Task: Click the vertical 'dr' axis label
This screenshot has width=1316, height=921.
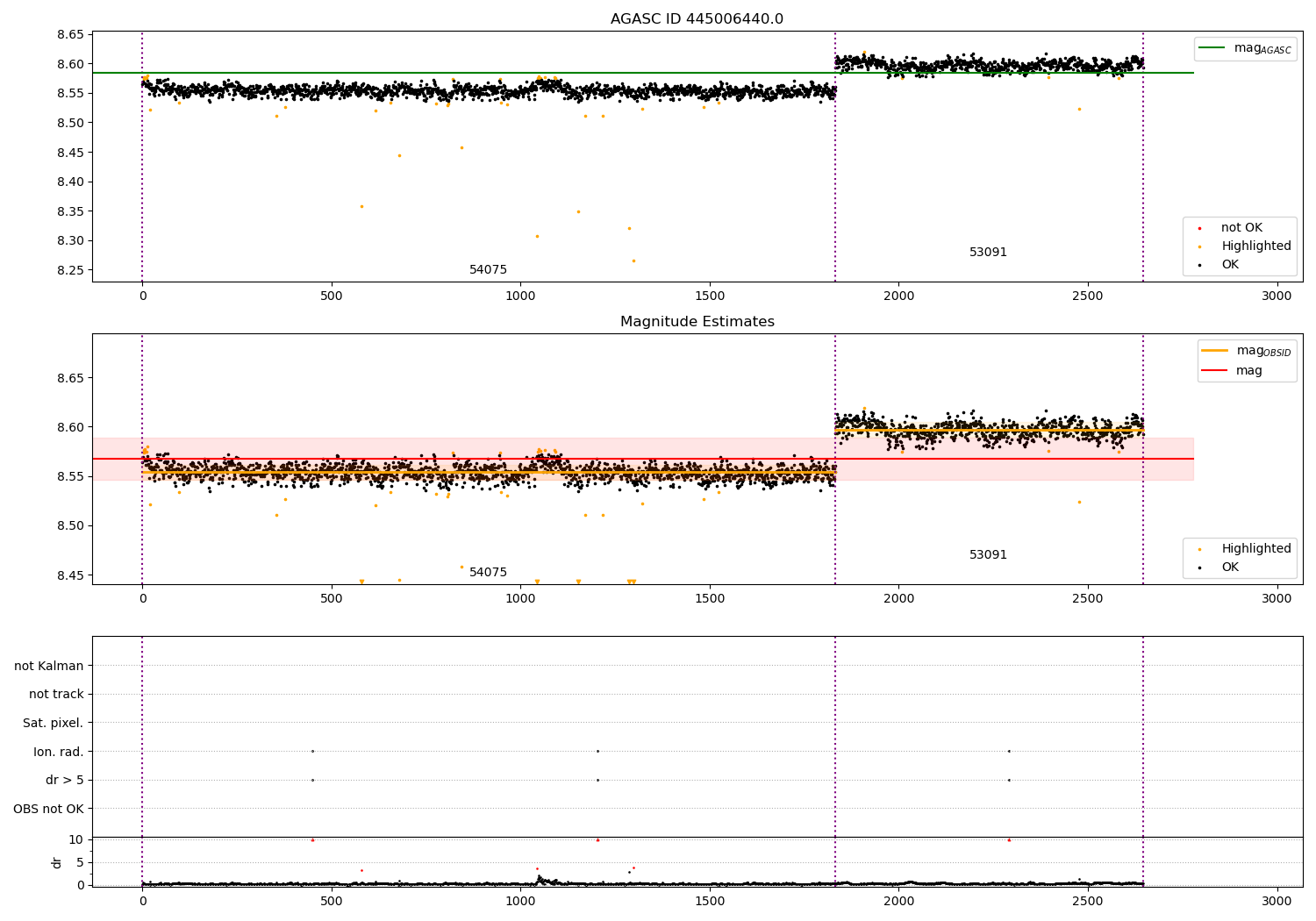Action: pyautogui.click(x=57, y=862)
